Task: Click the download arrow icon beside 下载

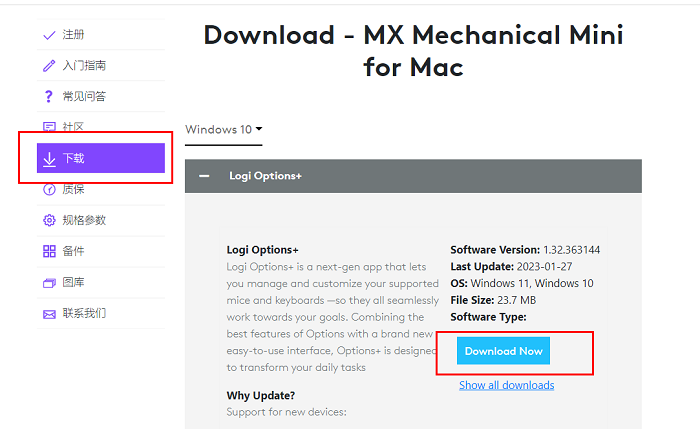Action: [x=49, y=159]
